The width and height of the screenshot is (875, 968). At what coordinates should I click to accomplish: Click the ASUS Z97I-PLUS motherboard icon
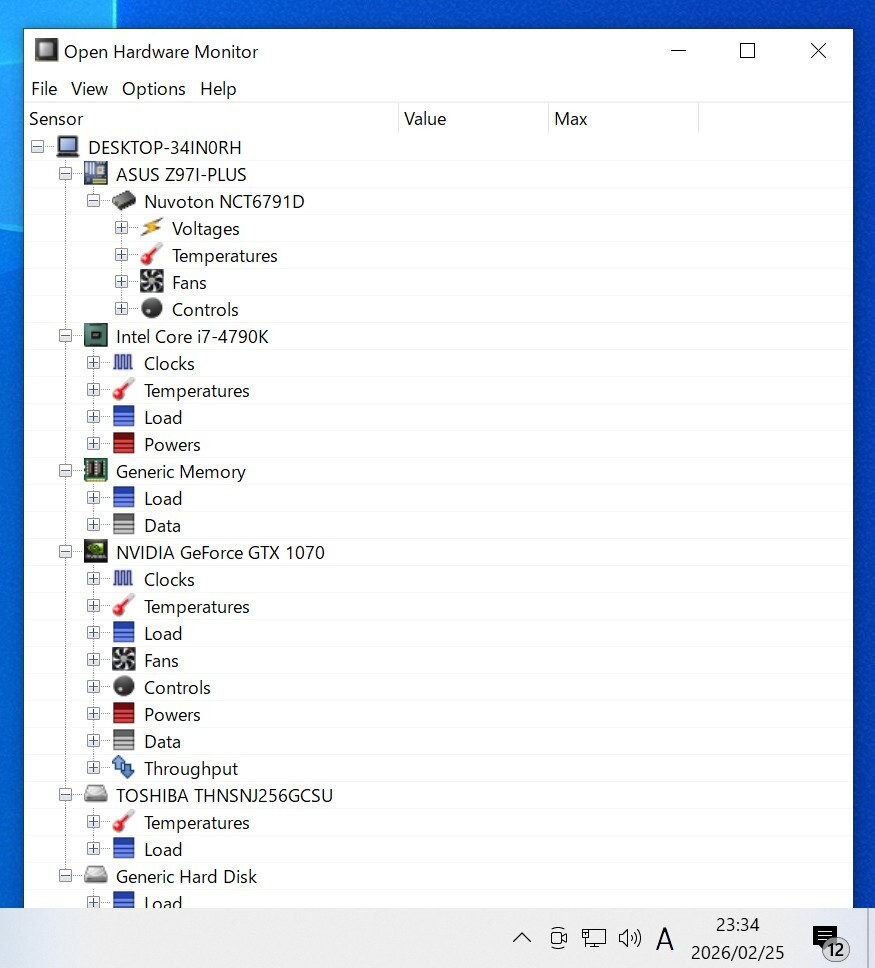point(96,173)
